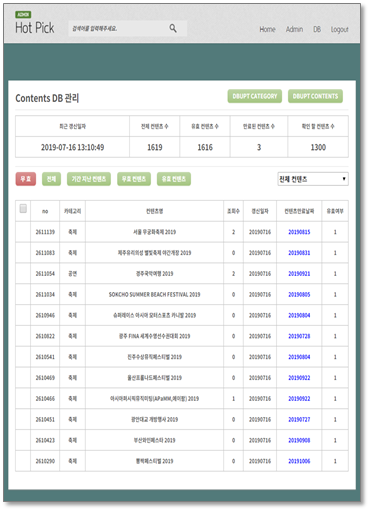The image size is (370, 511).
Task: Click the DBUPT CATEGORY button
Action: [255, 96]
